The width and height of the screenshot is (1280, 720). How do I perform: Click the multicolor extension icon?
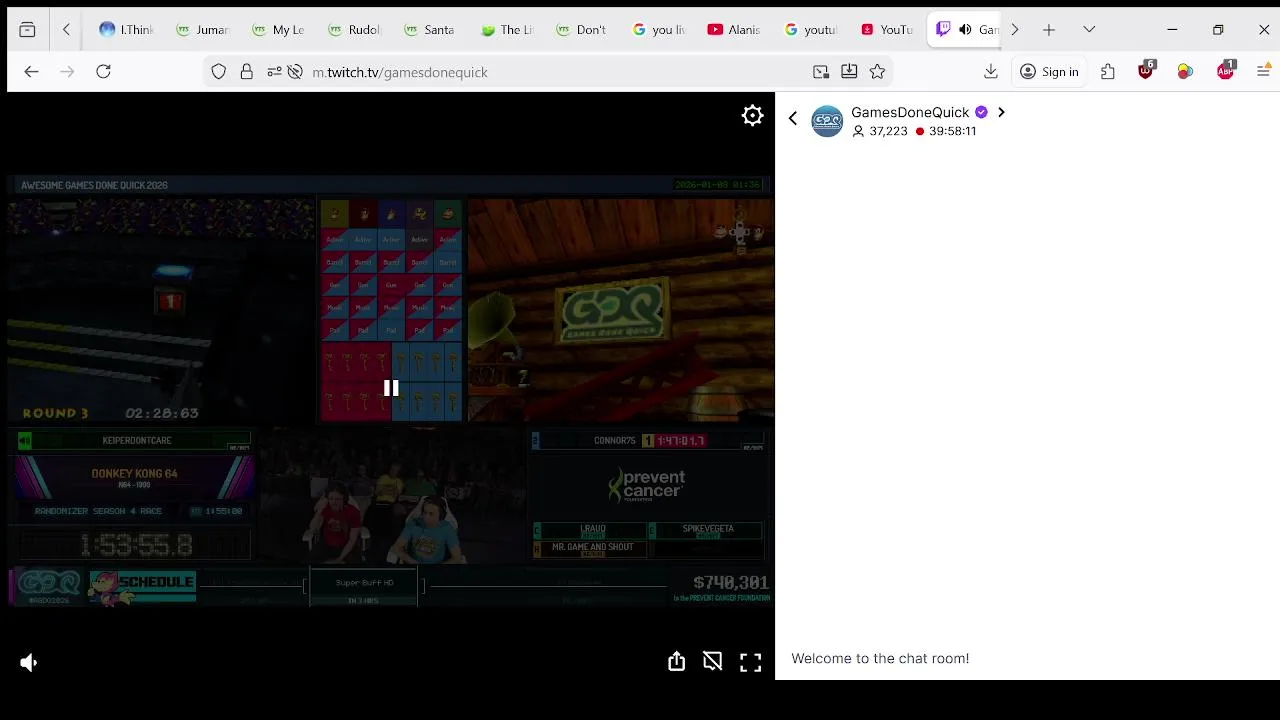(1185, 72)
